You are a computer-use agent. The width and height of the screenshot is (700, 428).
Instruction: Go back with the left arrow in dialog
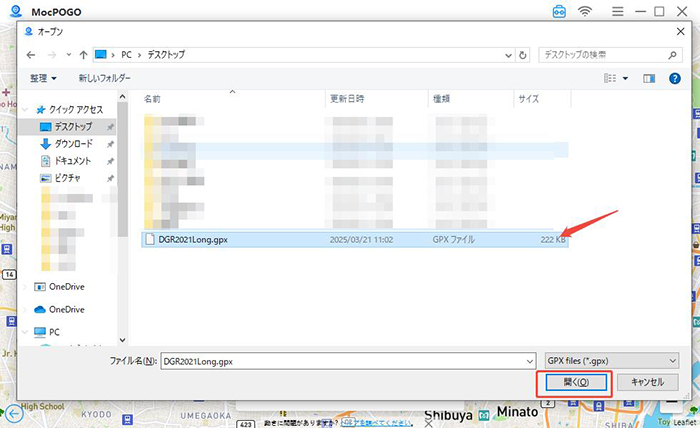click(31, 55)
